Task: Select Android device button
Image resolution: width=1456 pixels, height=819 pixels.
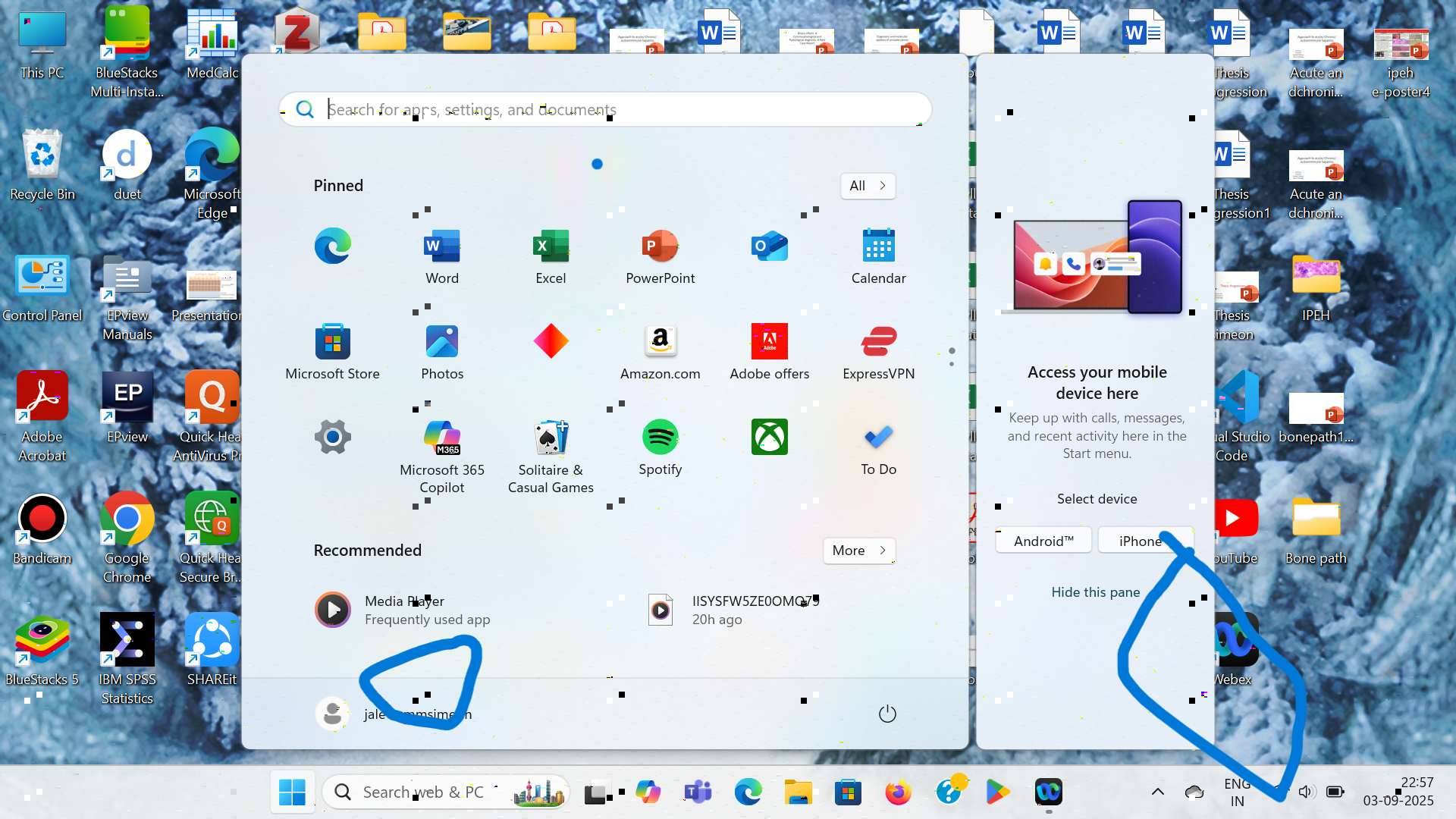Action: [1043, 541]
